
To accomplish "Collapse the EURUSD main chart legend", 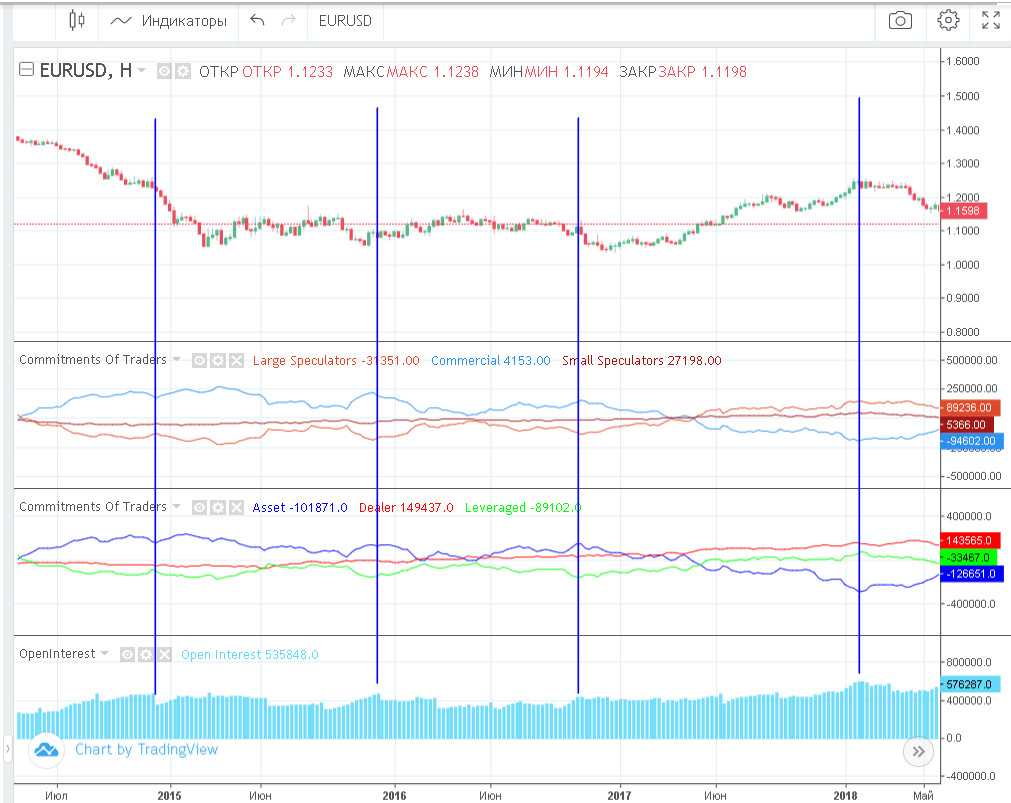I will [27, 71].
